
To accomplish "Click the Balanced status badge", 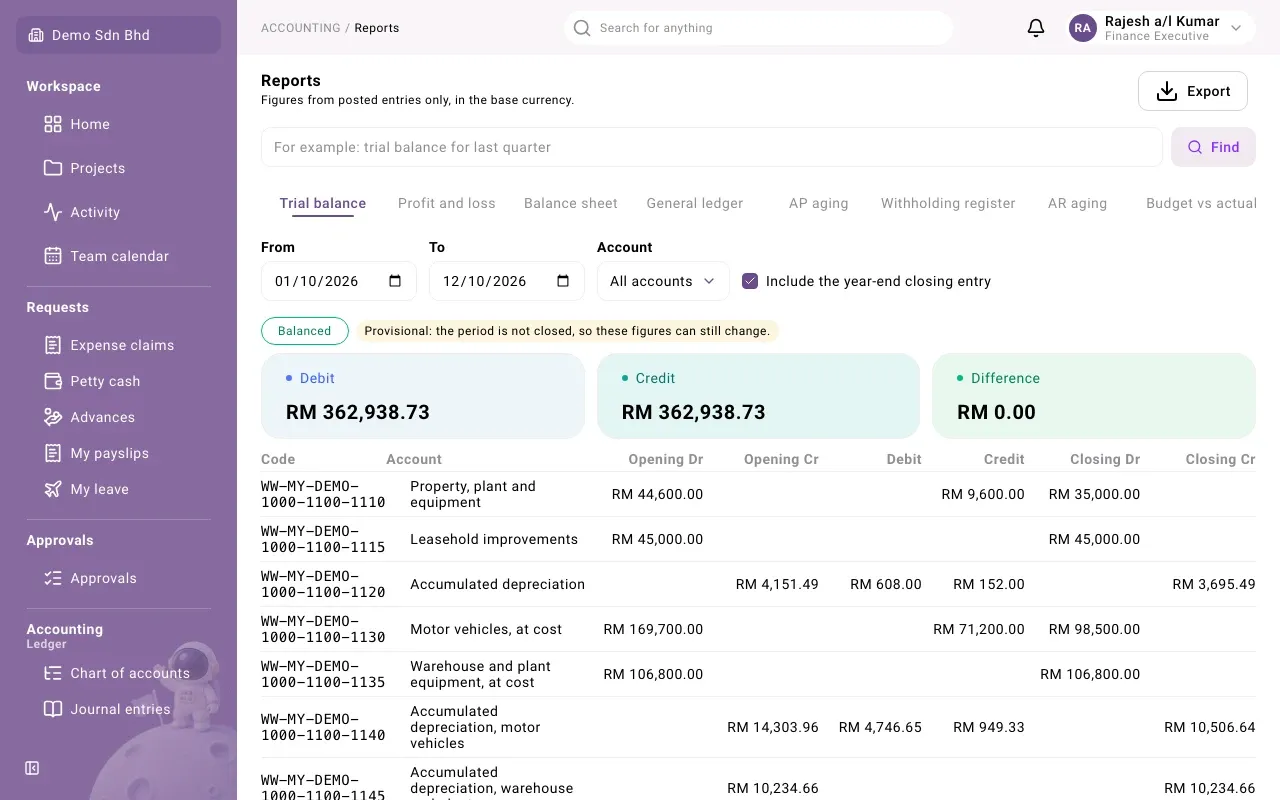I will click(305, 331).
